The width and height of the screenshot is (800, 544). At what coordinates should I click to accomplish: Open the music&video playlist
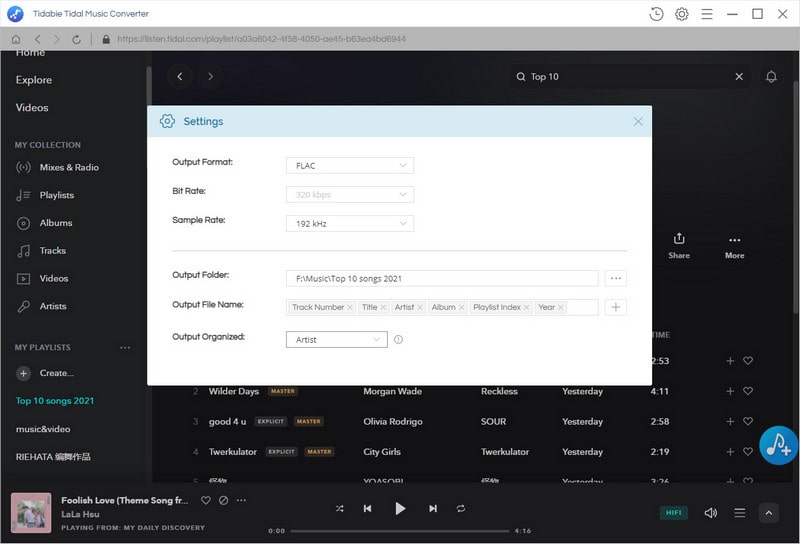(43, 429)
